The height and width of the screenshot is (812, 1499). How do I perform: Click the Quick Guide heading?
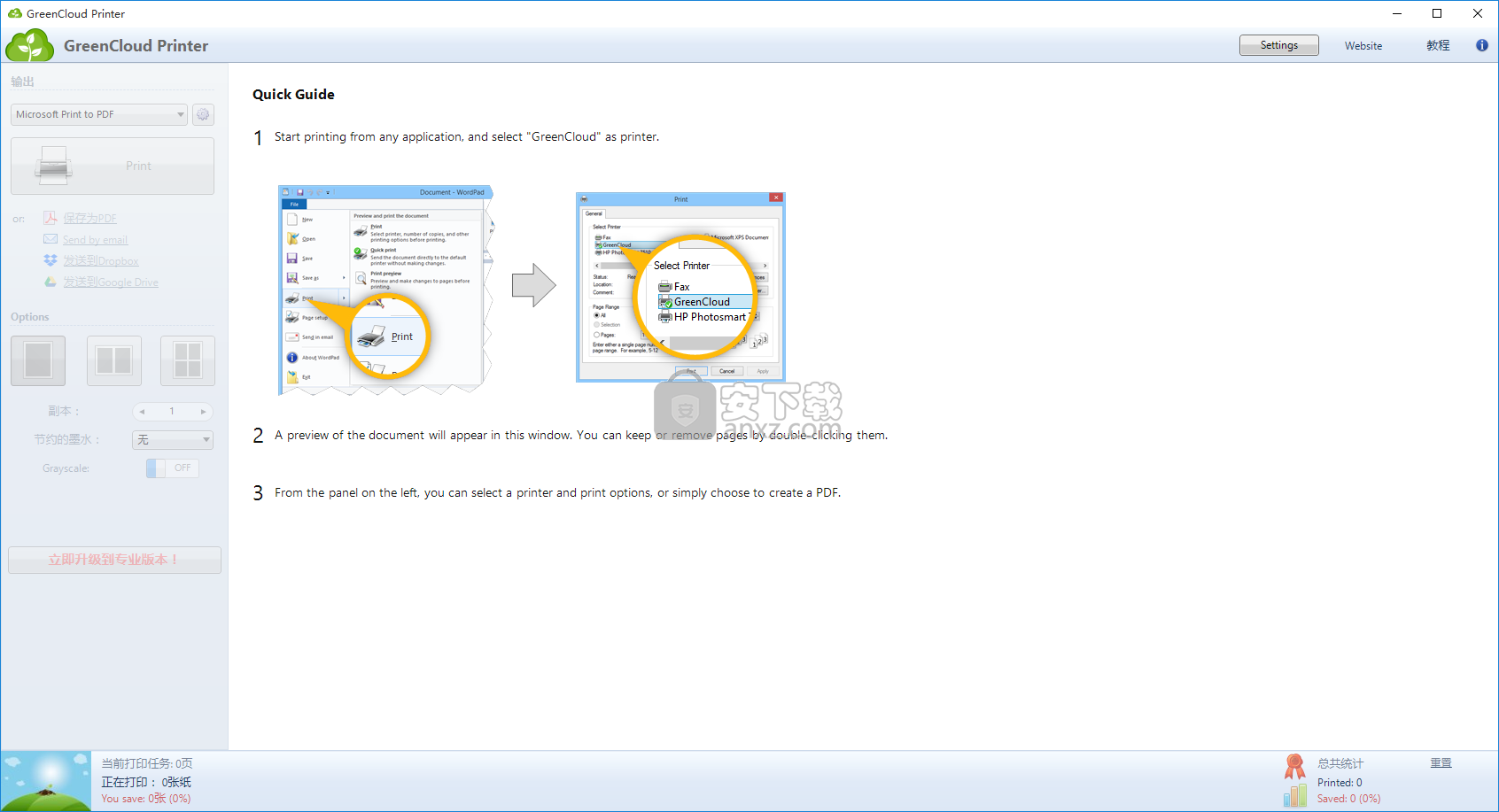coord(293,94)
